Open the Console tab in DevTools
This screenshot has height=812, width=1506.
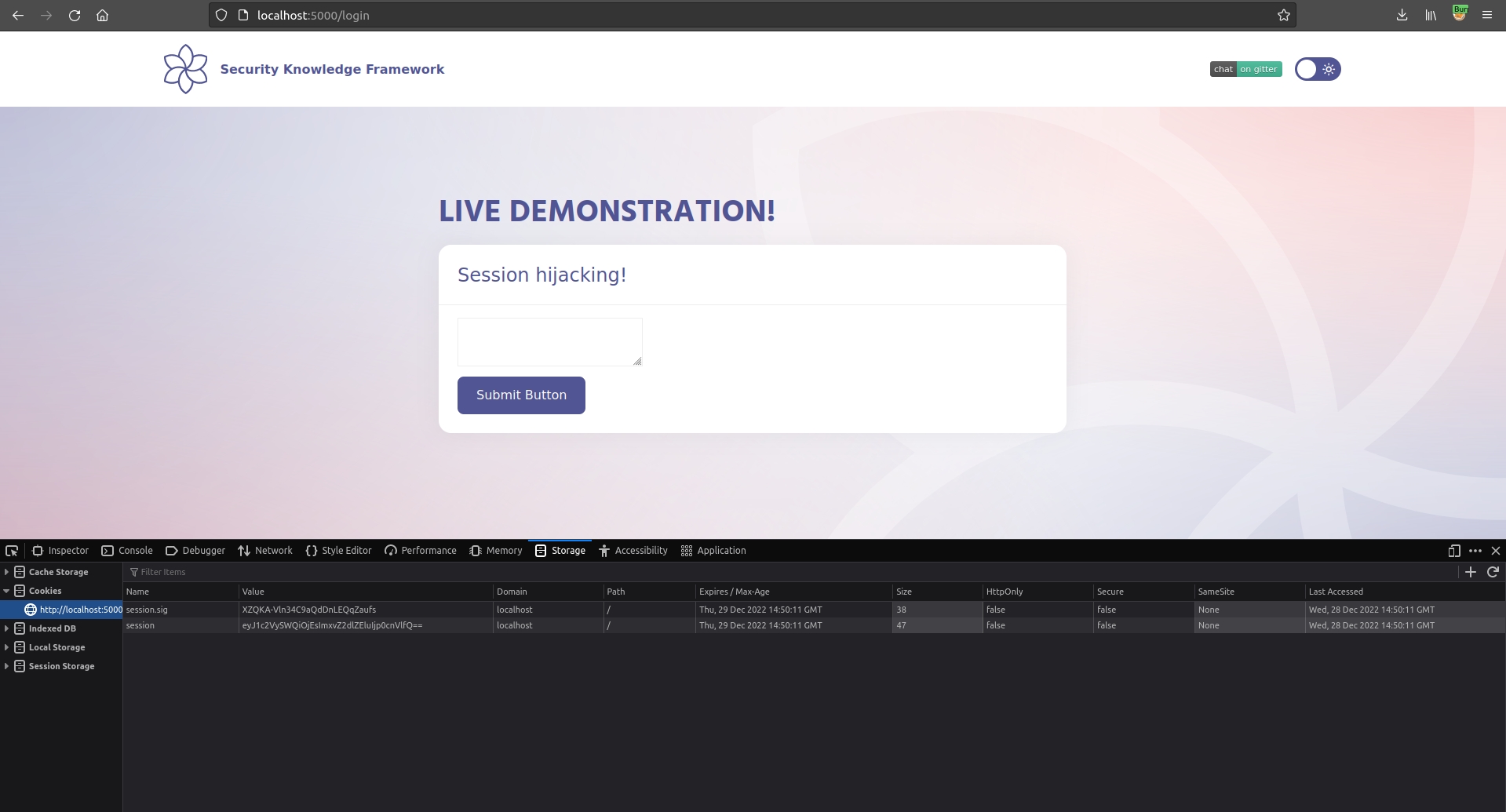coord(127,551)
